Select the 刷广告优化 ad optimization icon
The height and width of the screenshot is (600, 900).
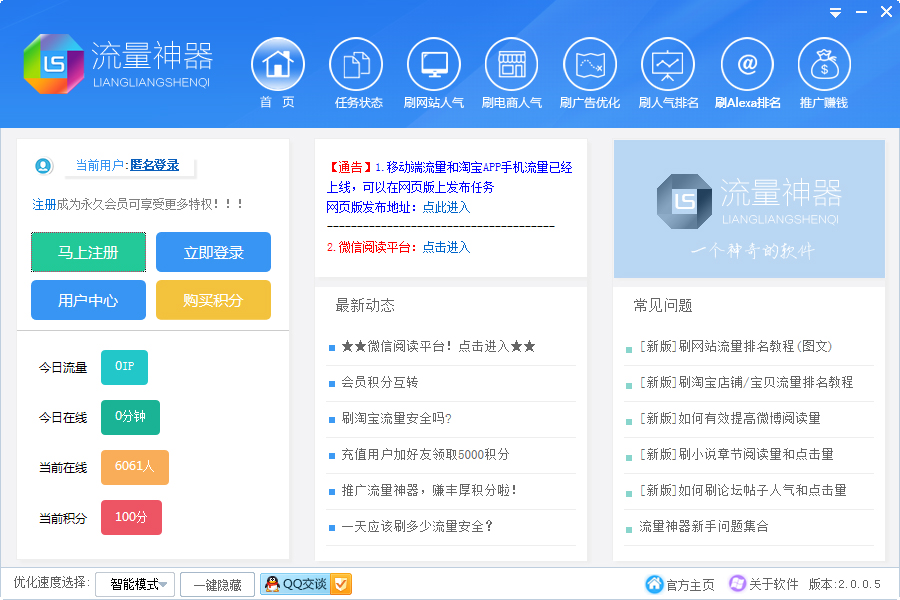[x=590, y=65]
